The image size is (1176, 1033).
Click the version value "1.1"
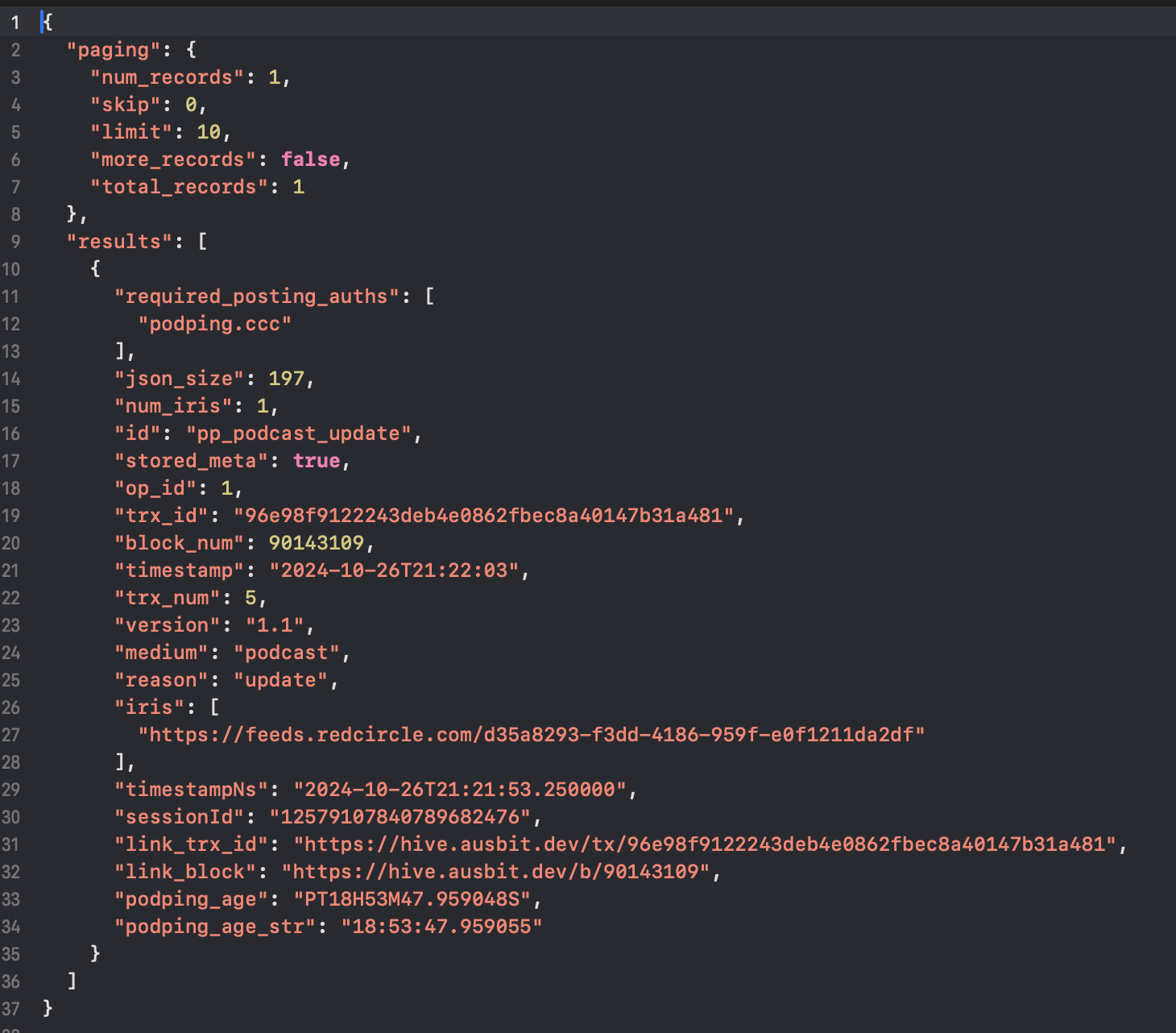[275, 625]
